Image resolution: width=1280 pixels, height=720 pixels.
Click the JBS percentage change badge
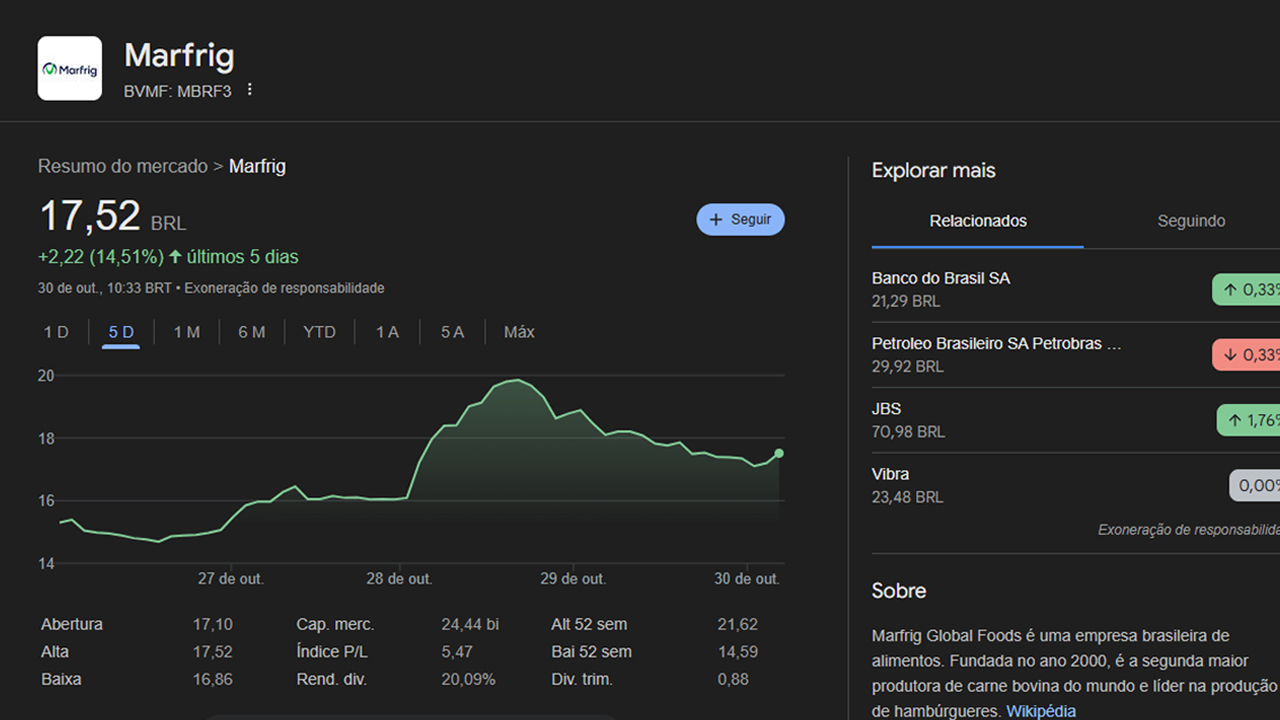pyautogui.click(x=1250, y=420)
